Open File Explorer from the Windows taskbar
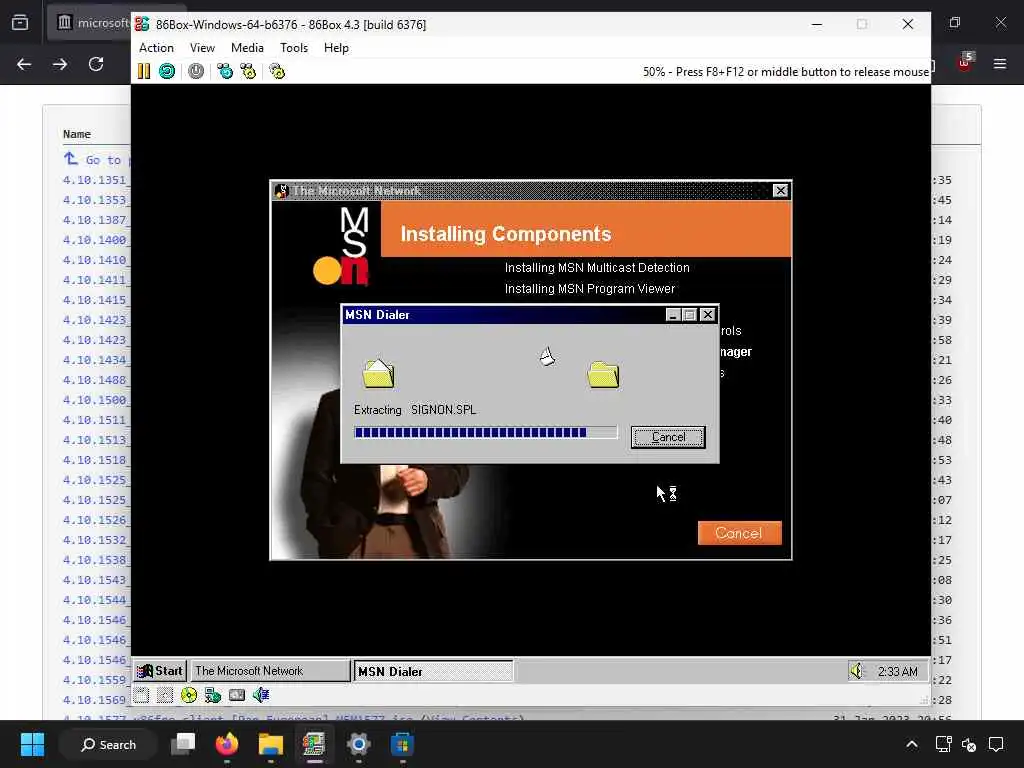Image resolution: width=1024 pixels, height=768 pixels. (x=270, y=744)
